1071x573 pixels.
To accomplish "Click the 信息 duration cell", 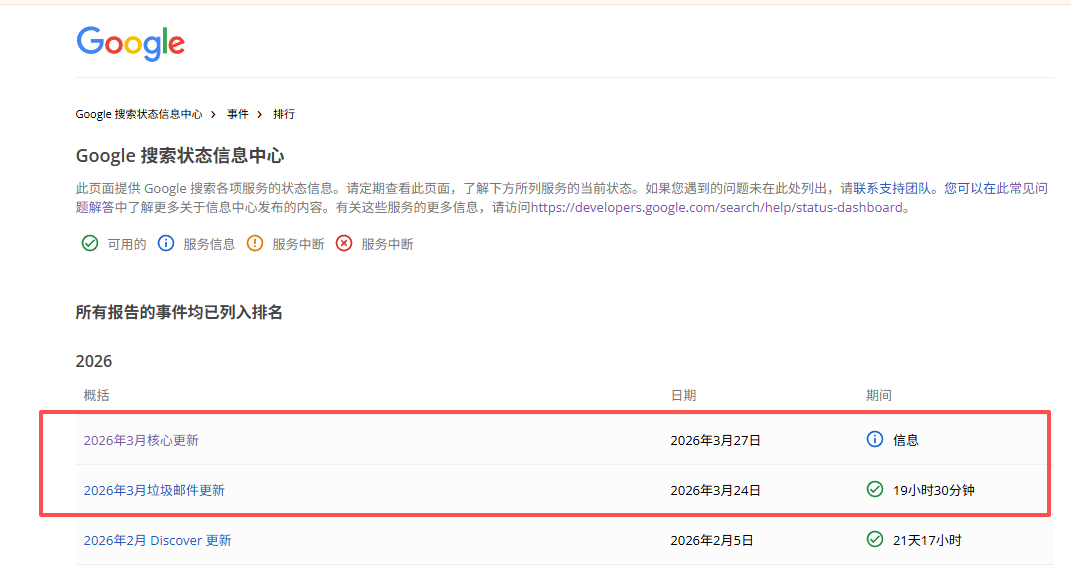I will pos(906,441).
